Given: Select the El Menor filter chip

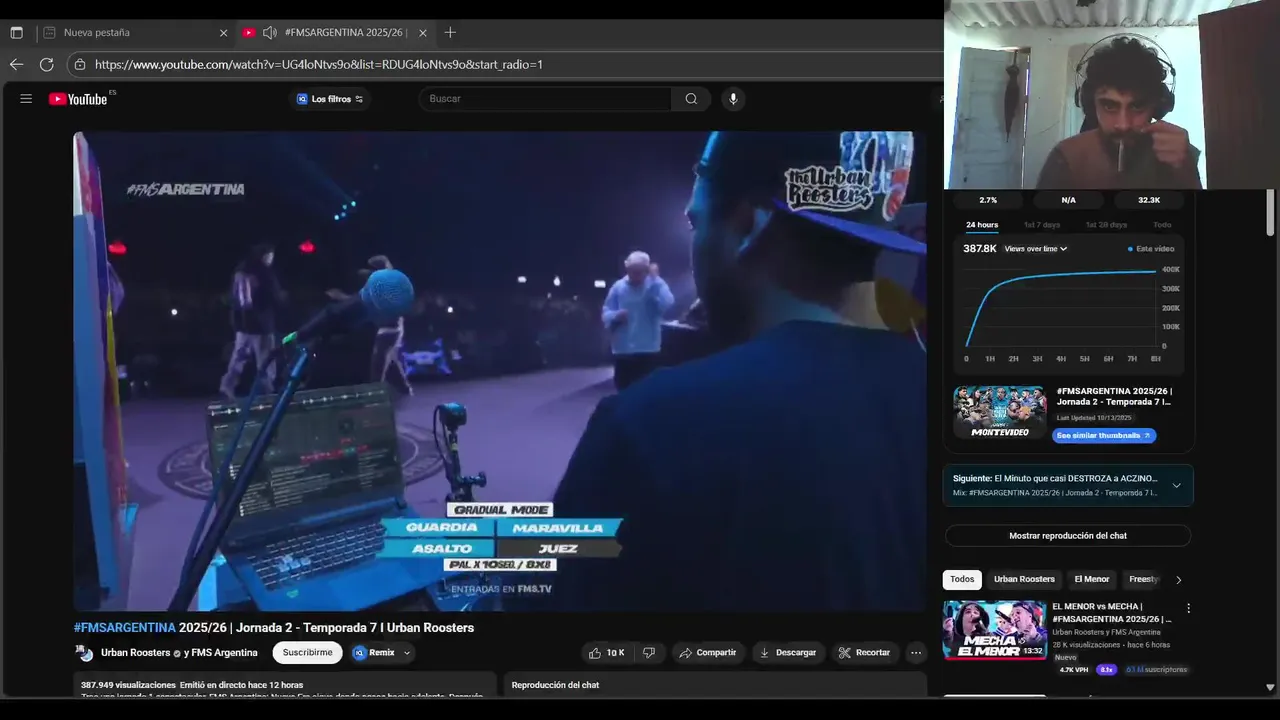Looking at the screenshot, I should 1092,580.
